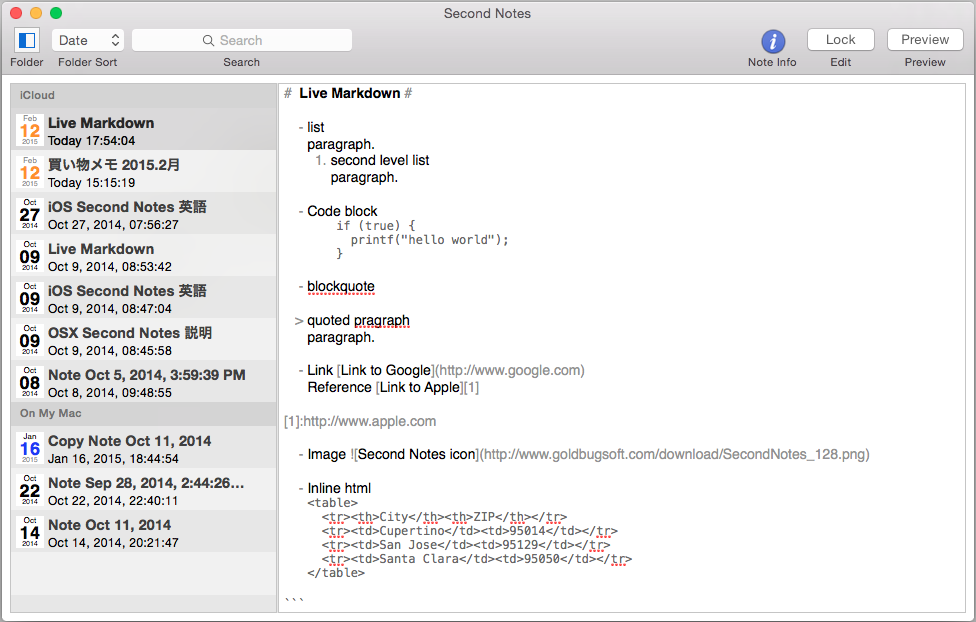
Task: Minimize the Second Notes window
Action: click(x=36, y=13)
